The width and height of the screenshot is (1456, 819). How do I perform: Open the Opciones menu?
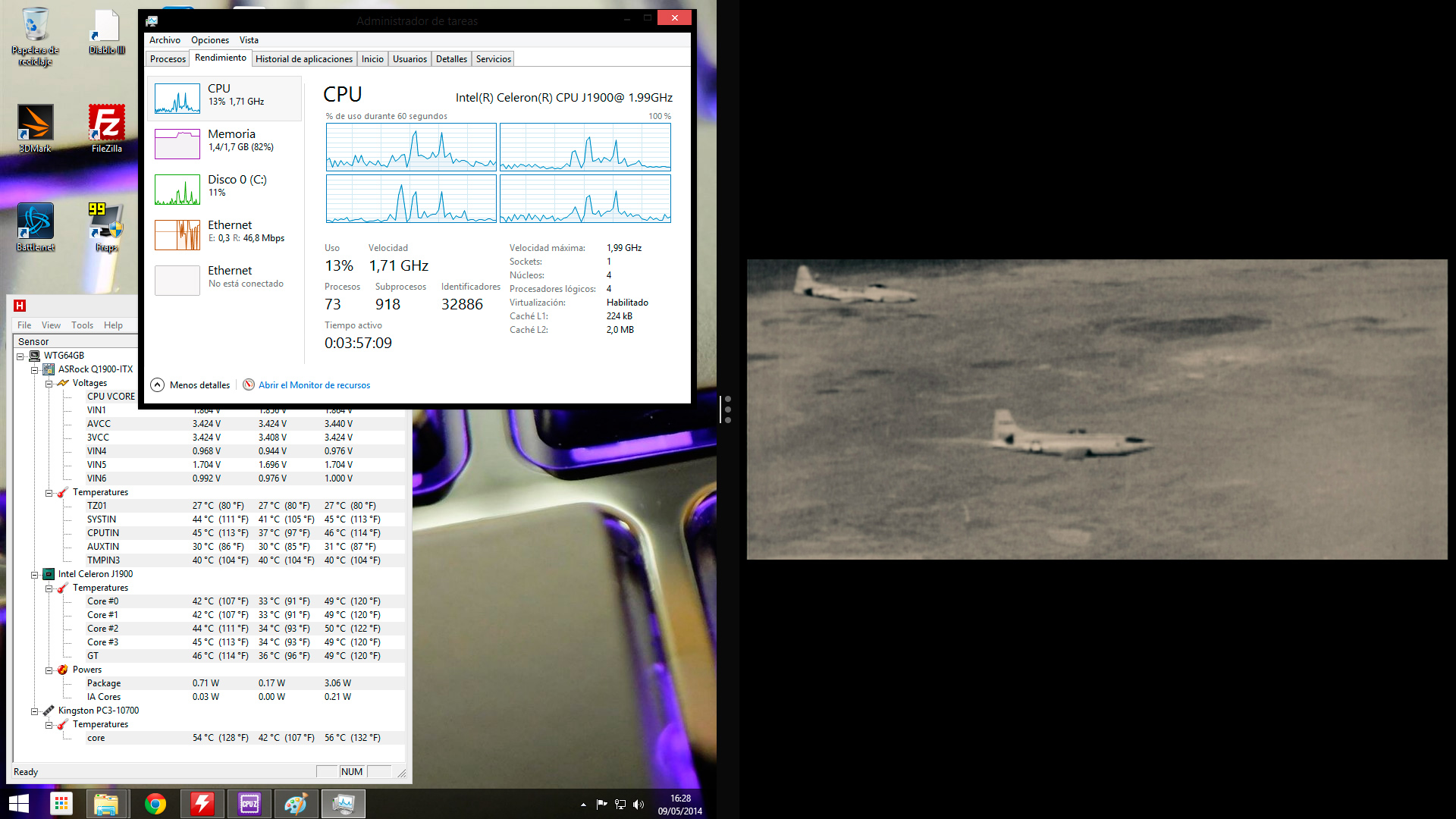pos(209,40)
